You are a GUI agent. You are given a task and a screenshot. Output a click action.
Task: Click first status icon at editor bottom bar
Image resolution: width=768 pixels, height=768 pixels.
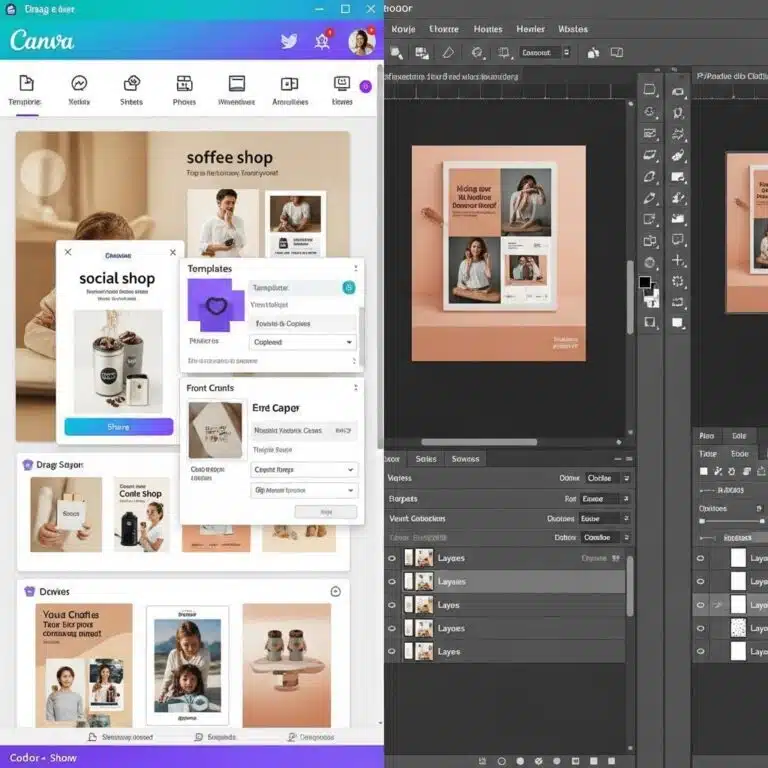pyautogui.click(x=482, y=761)
